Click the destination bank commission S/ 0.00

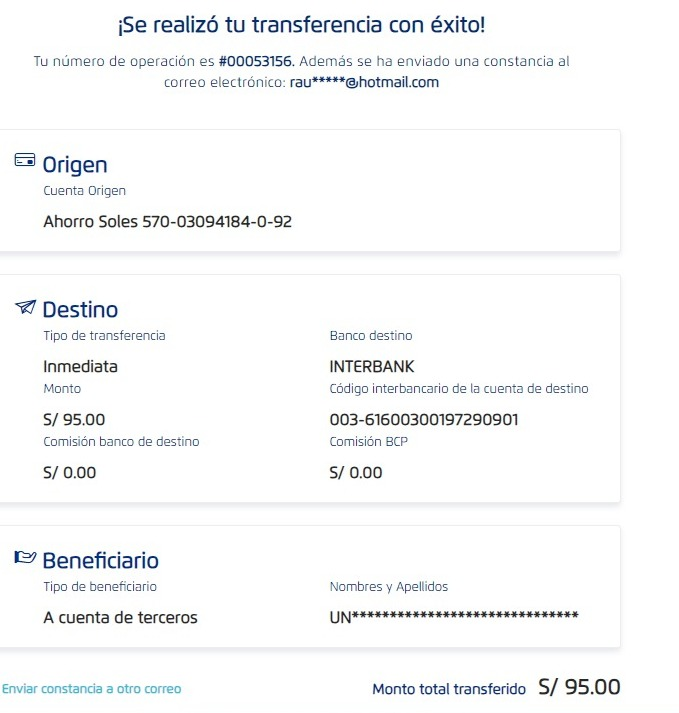point(70,472)
